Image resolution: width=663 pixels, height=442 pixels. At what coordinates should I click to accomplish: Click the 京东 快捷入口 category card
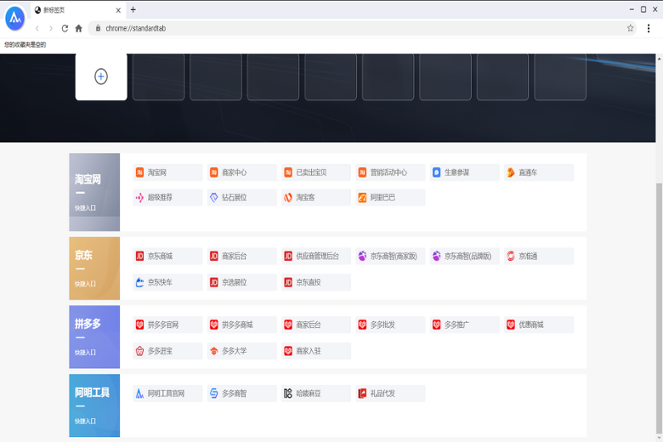coord(94,268)
